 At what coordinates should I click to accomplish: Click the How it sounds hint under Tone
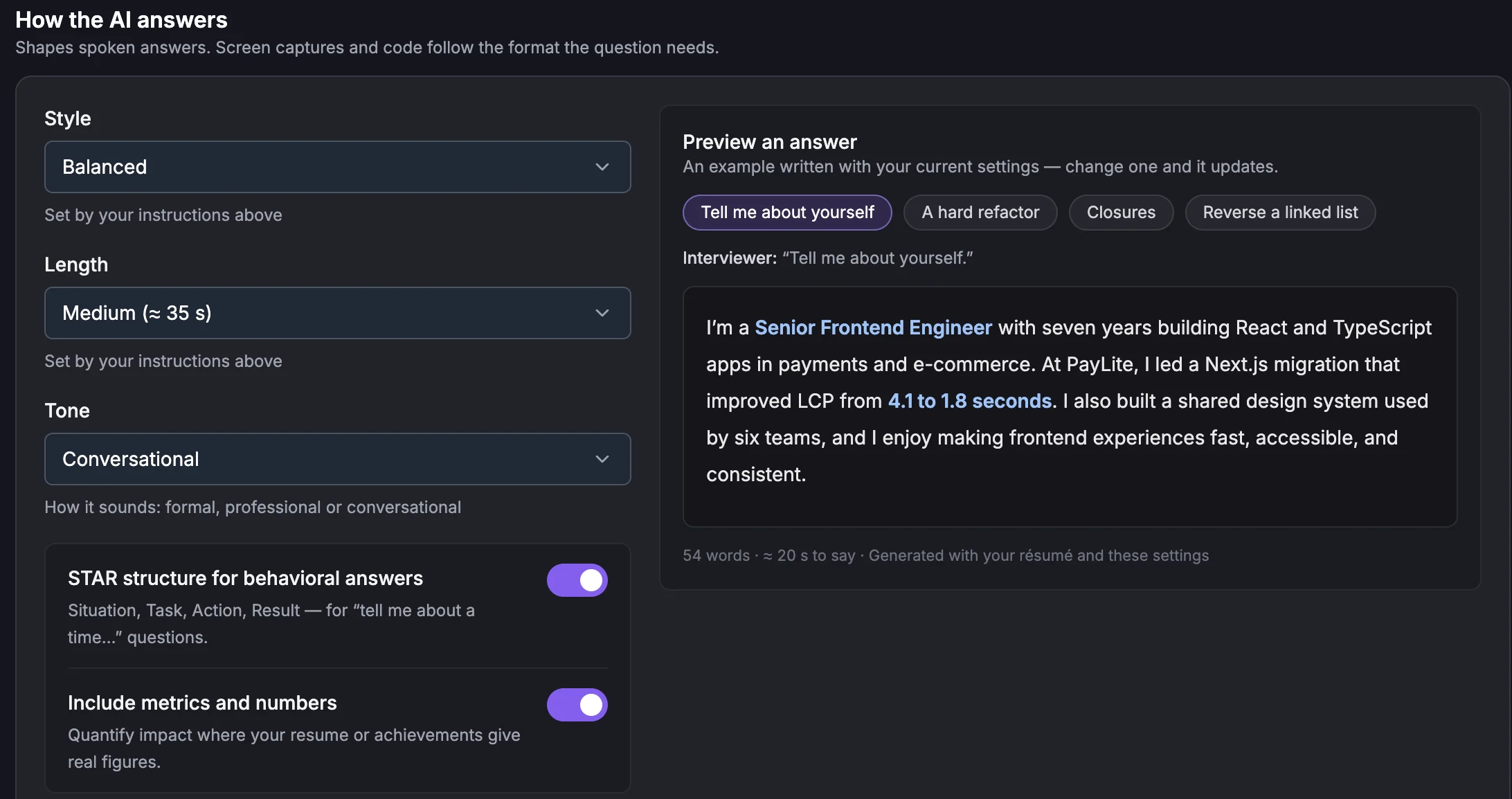(x=253, y=508)
